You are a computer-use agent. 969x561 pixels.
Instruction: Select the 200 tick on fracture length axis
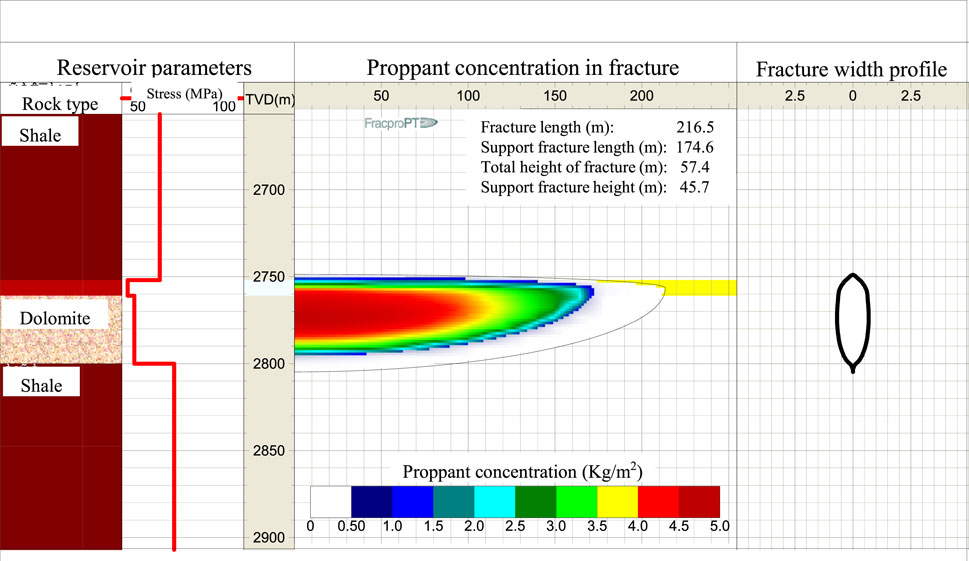641,96
